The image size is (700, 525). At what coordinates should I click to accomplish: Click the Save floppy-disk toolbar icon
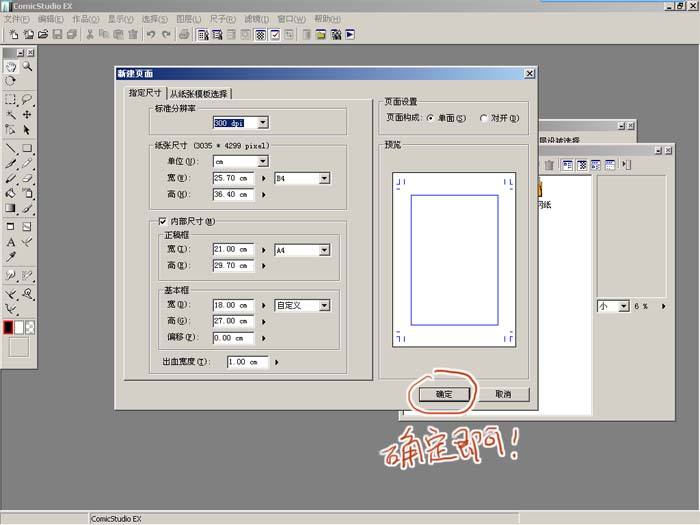[x=58, y=34]
